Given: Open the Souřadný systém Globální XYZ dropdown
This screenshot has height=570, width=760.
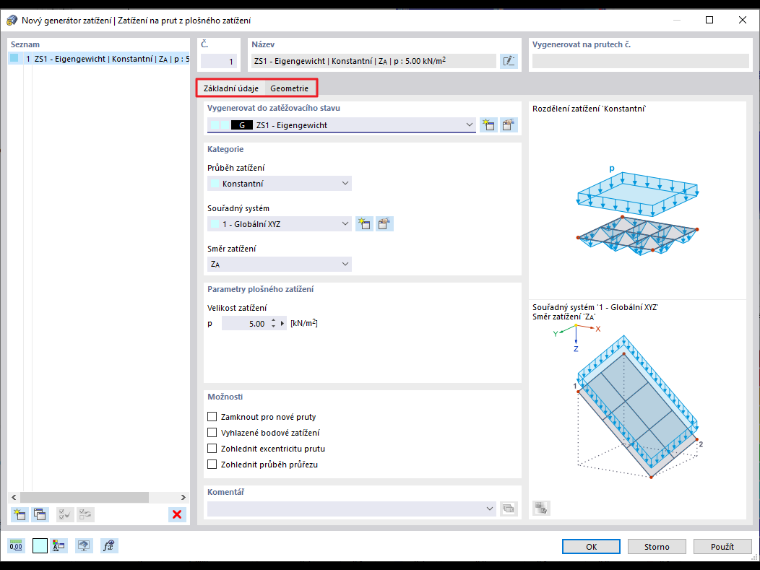Looking at the screenshot, I should 279,224.
